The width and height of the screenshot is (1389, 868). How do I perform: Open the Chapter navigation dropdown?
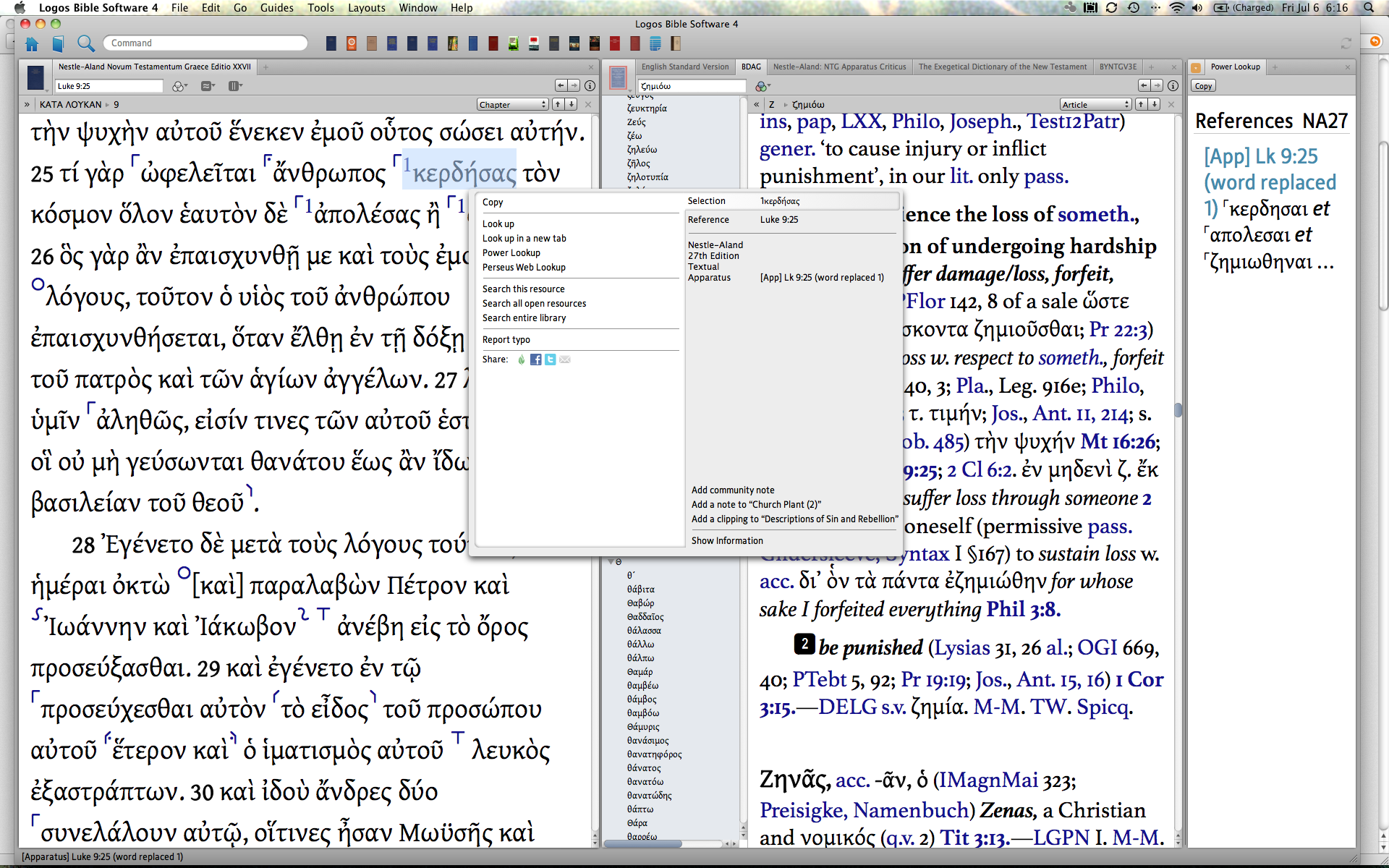[512, 105]
